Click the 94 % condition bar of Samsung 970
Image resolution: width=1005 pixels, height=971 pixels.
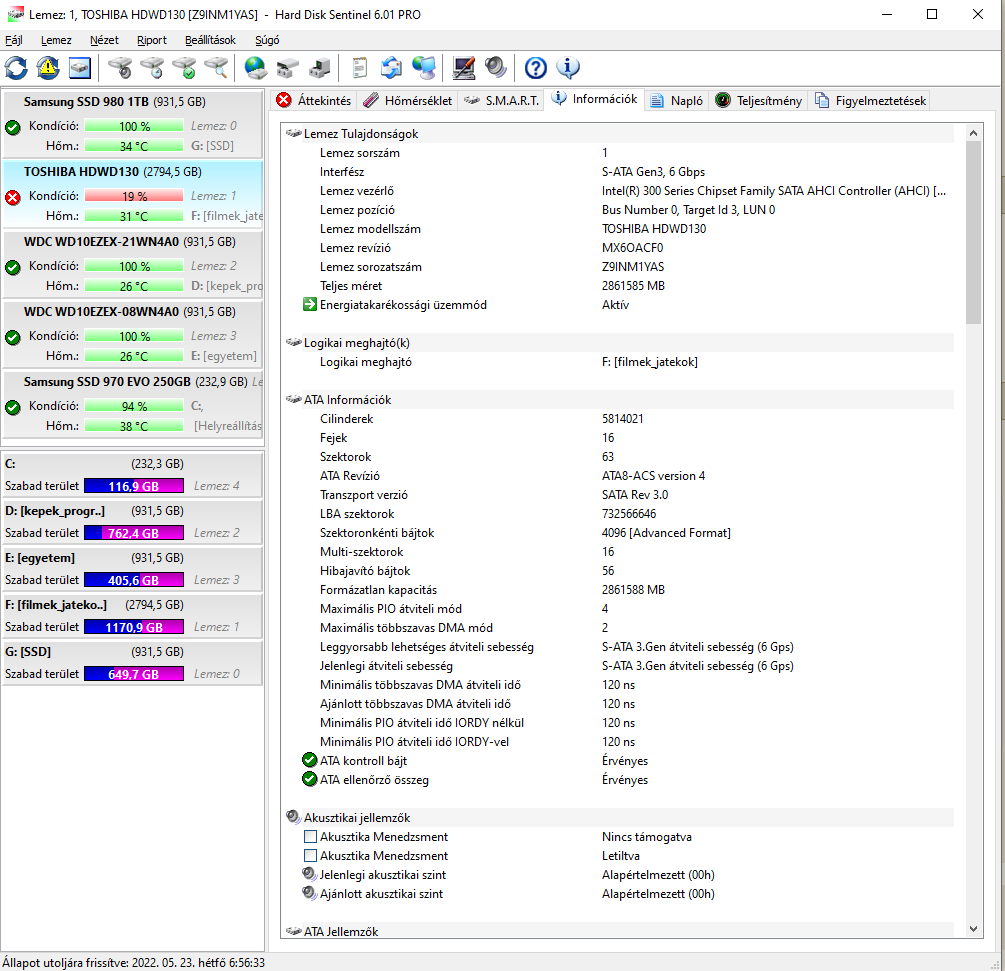[134, 406]
